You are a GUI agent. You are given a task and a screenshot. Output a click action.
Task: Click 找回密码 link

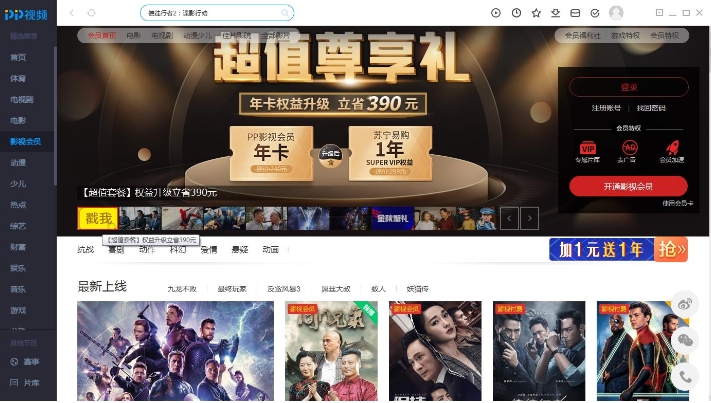point(651,108)
